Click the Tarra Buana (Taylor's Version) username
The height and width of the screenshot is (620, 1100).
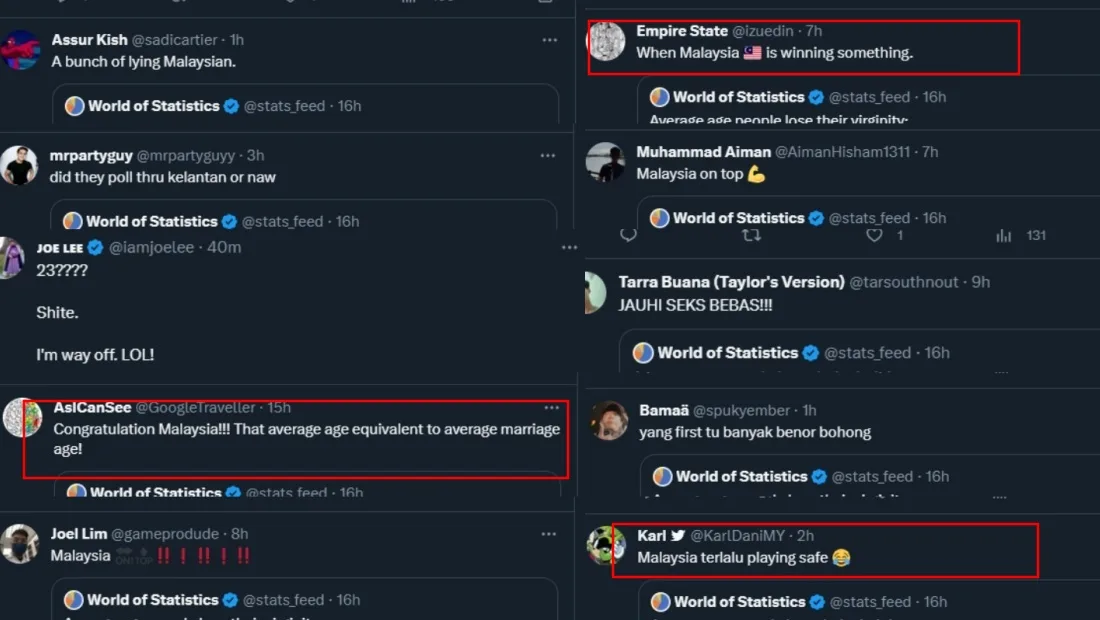coord(731,282)
